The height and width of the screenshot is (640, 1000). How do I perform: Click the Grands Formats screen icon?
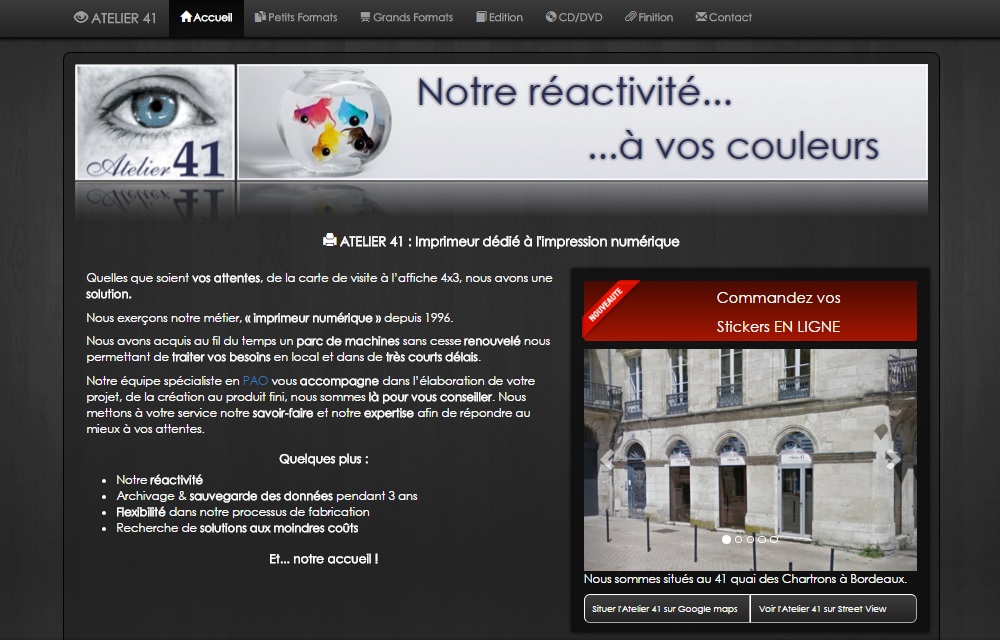tap(365, 17)
